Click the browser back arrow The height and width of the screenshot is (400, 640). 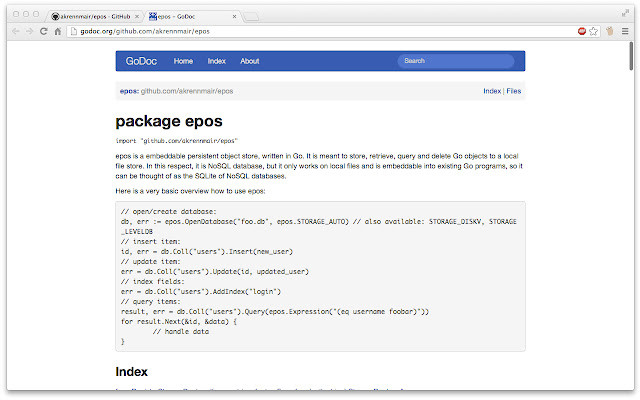coord(16,31)
